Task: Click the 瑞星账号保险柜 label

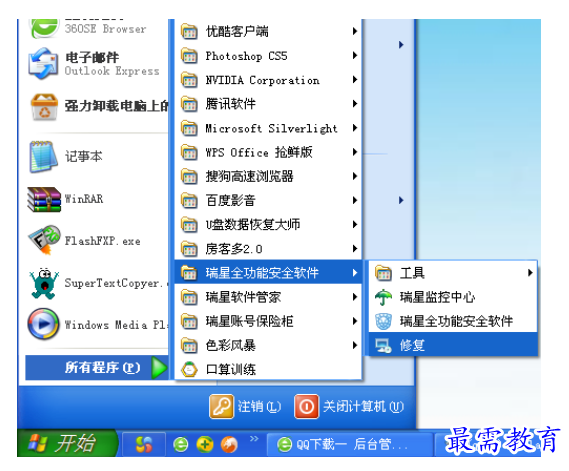Action: (x=249, y=321)
